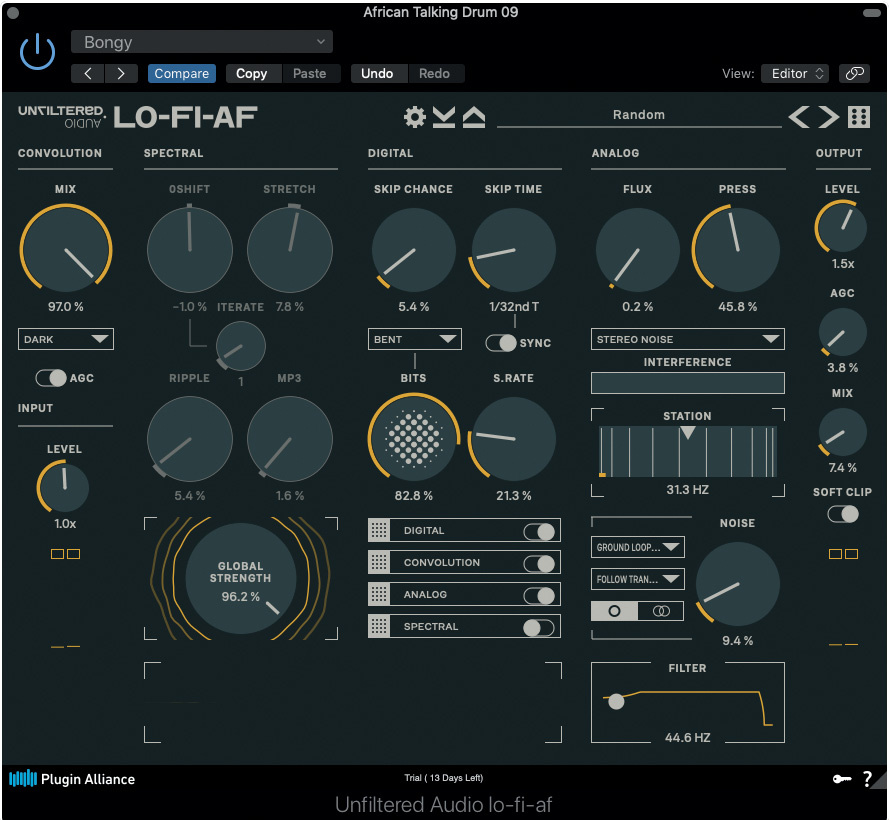Disable the Skip Time SYNC switch
The width and height of the screenshot is (889, 820).
(x=501, y=343)
